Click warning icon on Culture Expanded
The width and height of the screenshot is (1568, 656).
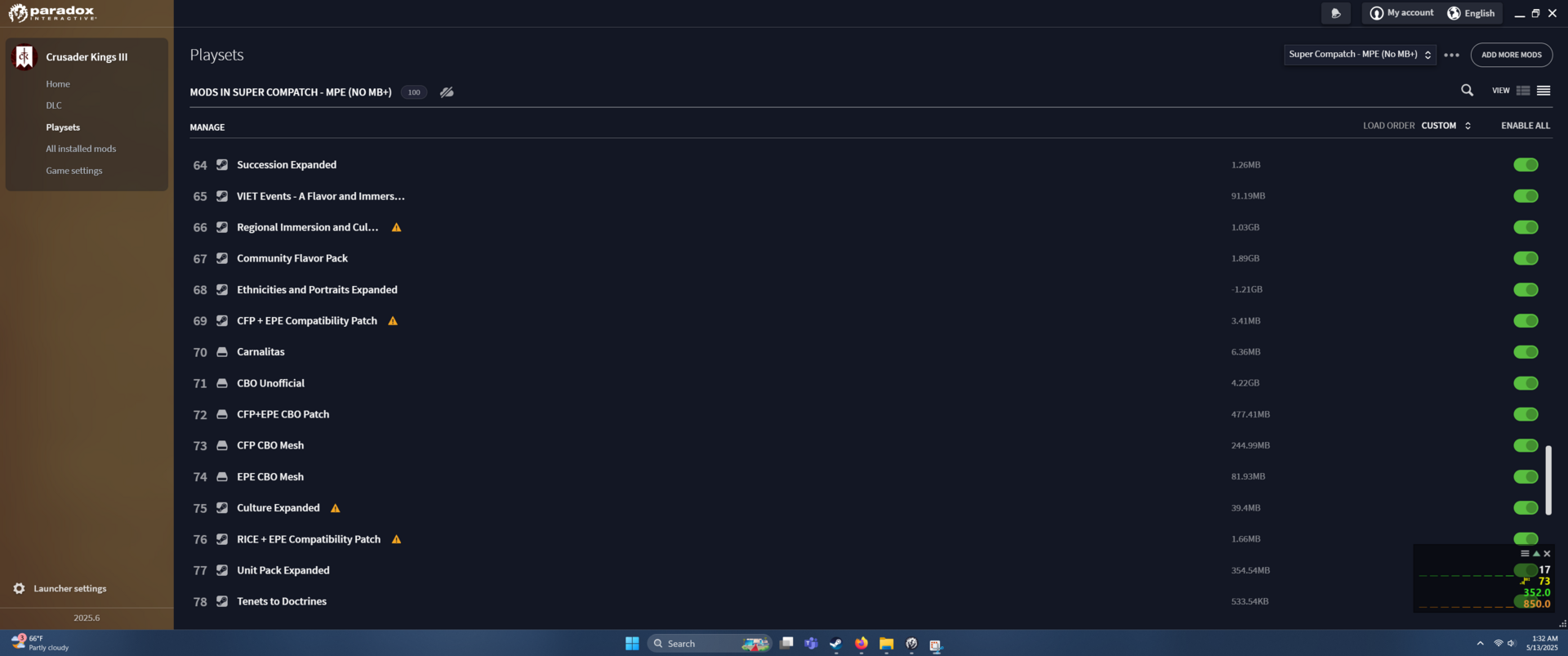[x=335, y=508]
